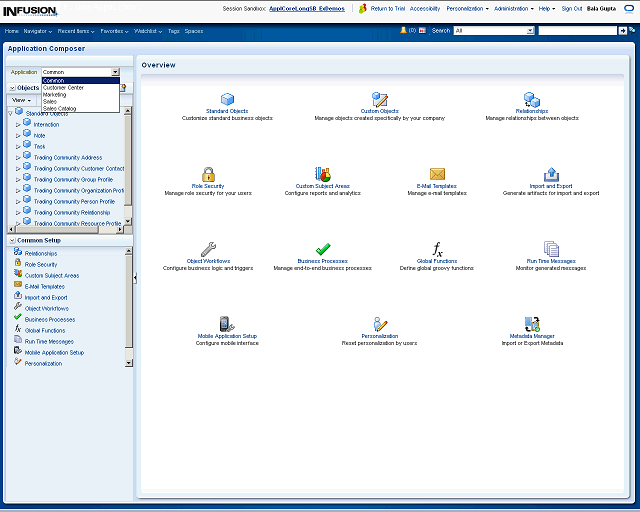Screen dimensions: 640x512
Task: Open the View dropdown in Objects panel
Action: coord(22,100)
